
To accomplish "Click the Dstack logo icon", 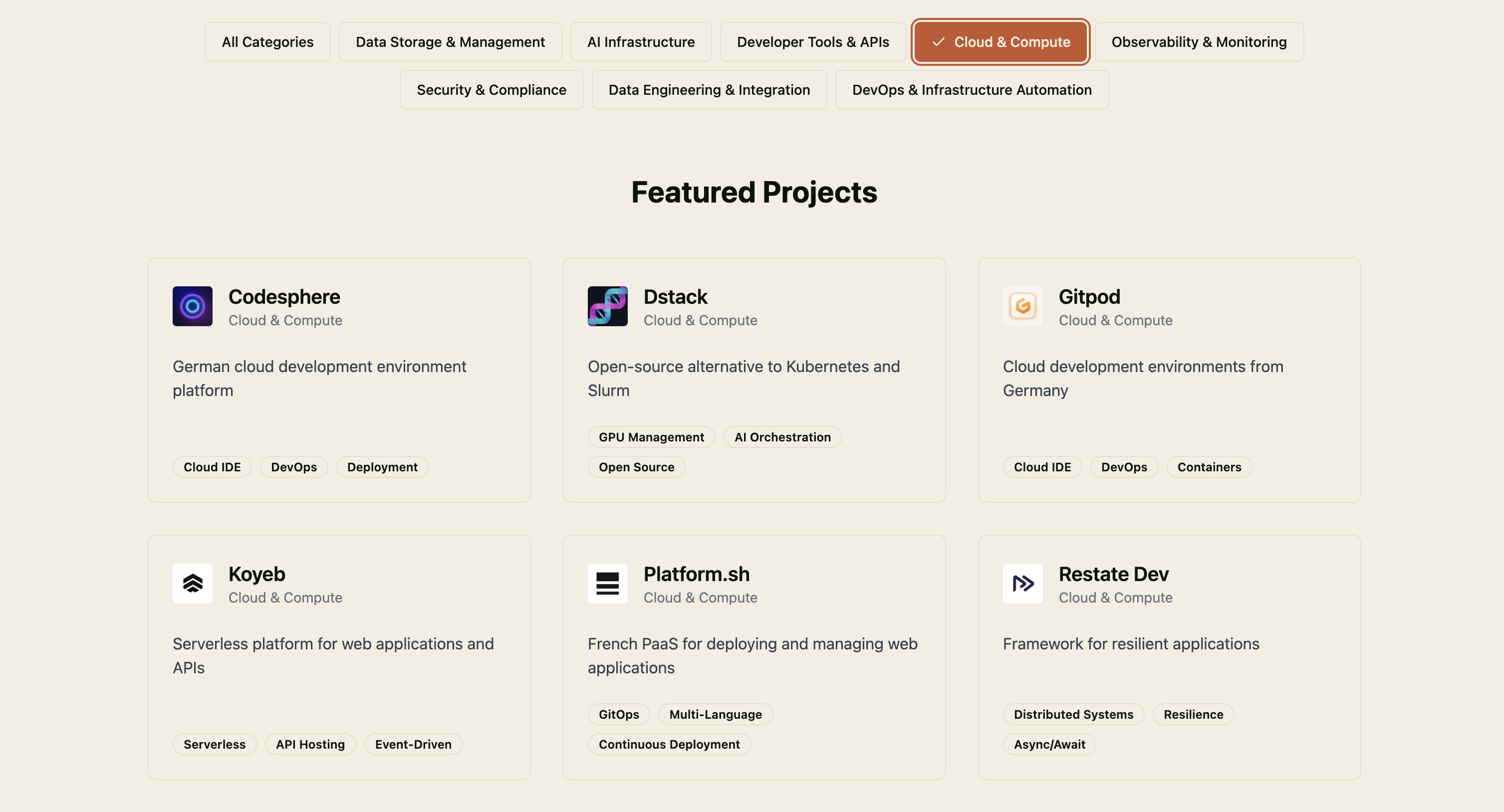I will click(607, 306).
